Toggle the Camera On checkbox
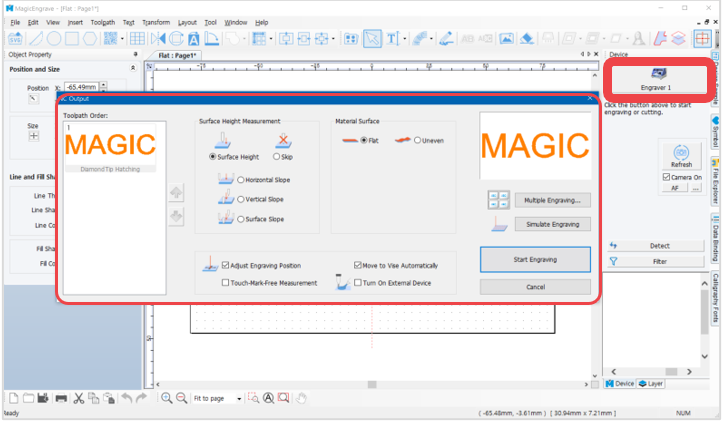 [x=666, y=177]
